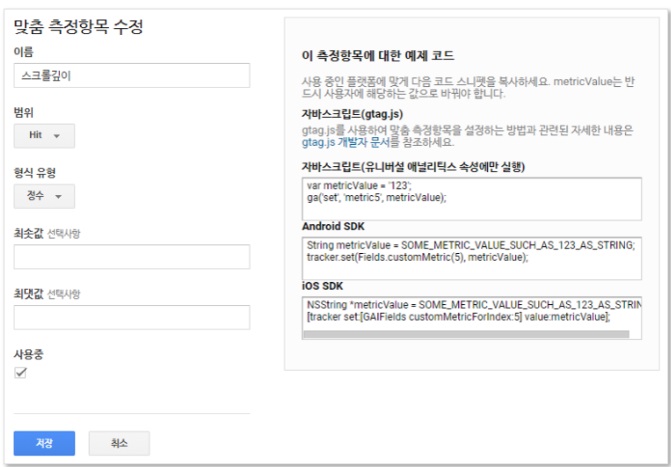Click the Android SDK label

pyautogui.click(x=333, y=226)
